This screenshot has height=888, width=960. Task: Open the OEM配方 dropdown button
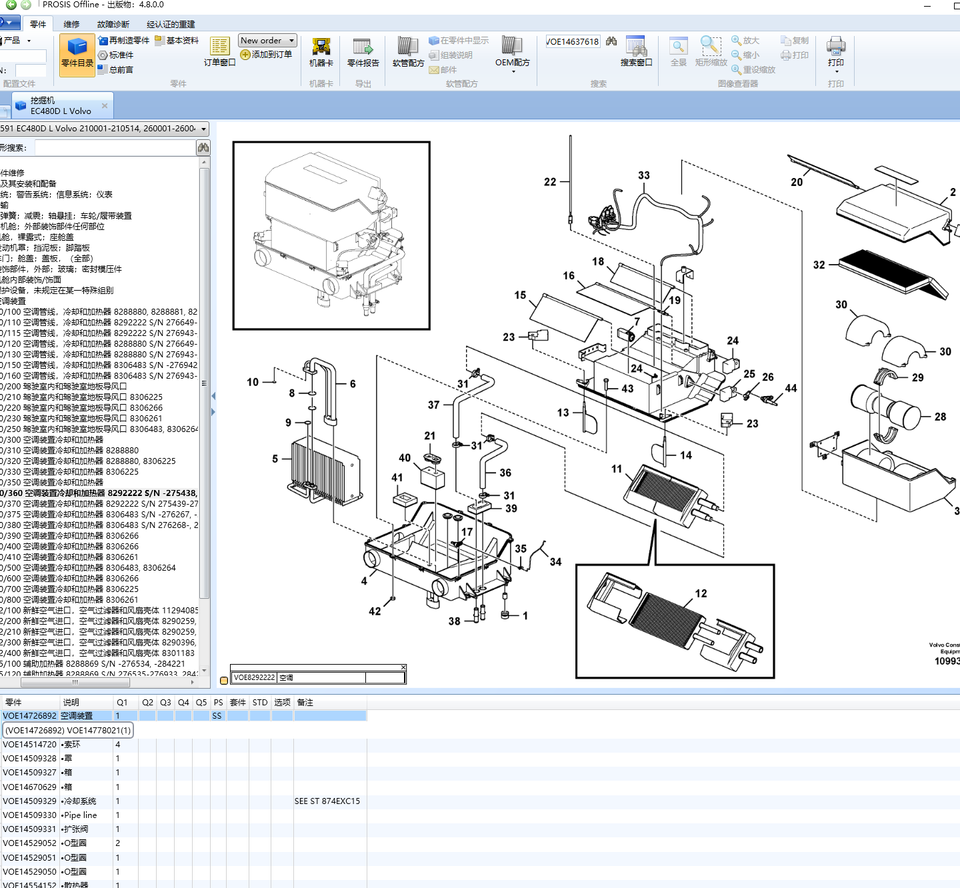(512, 54)
